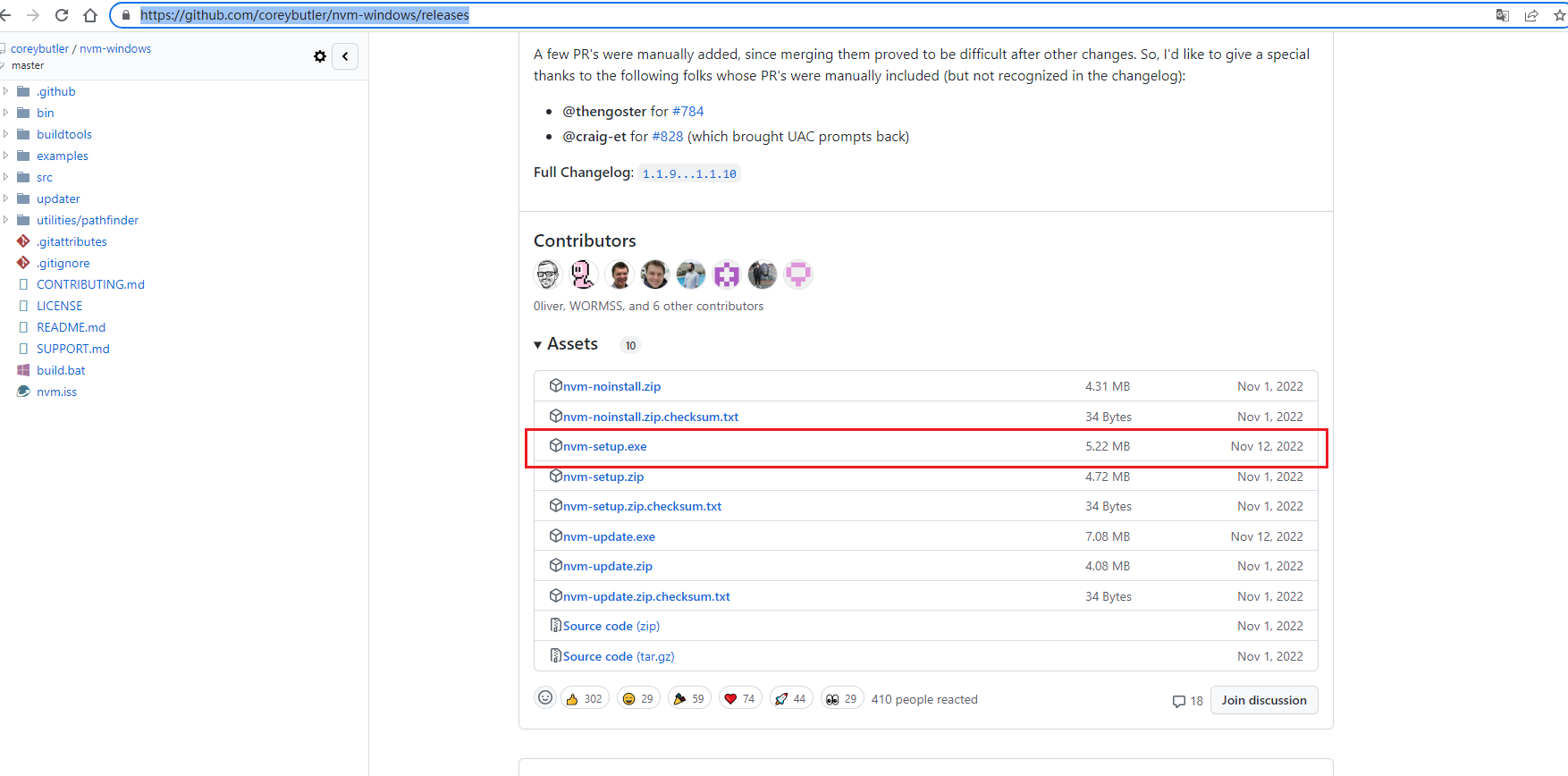Collapse the file tree sidebar with chevron button
This screenshot has width=1568, height=776.
click(x=345, y=56)
